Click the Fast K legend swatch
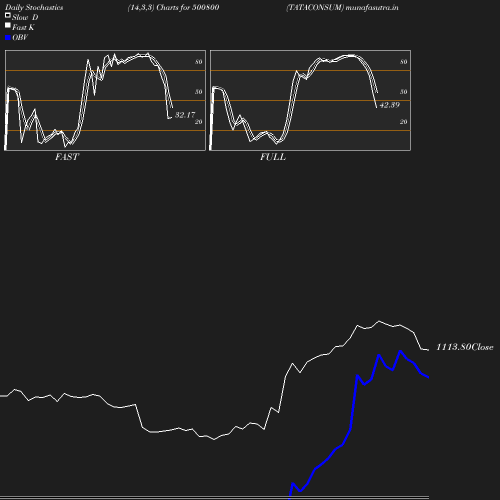500x500 pixels. tap(8, 25)
